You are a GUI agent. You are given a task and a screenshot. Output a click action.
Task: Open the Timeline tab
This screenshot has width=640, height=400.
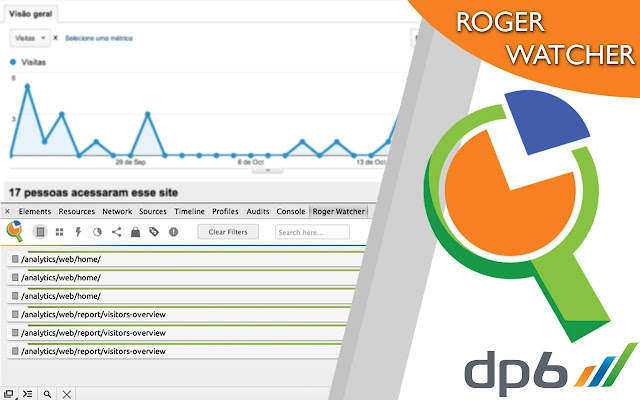[189, 211]
